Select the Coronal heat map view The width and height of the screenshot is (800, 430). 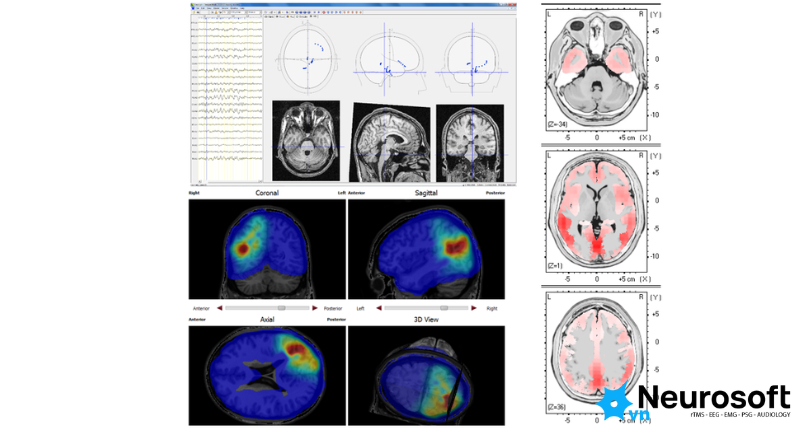tap(267, 249)
